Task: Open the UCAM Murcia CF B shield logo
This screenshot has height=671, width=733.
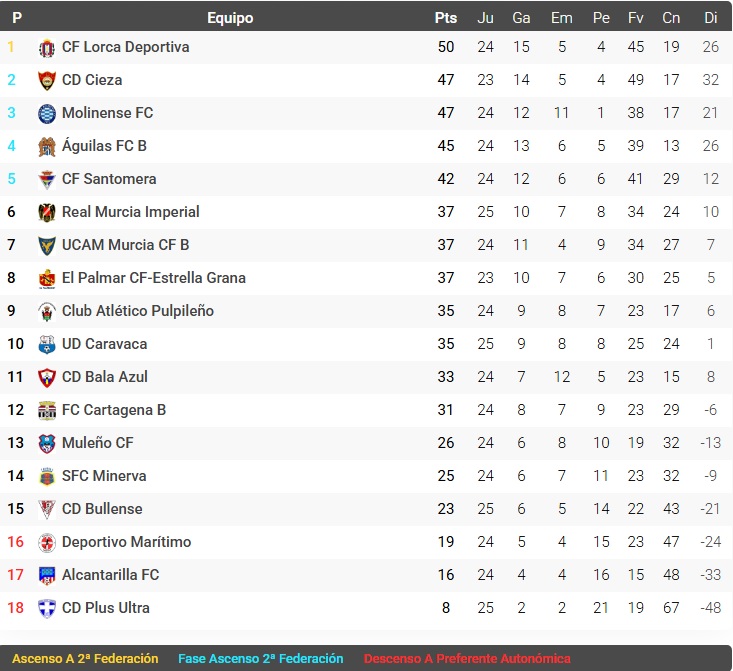Action: pyautogui.click(x=47, y=245)
